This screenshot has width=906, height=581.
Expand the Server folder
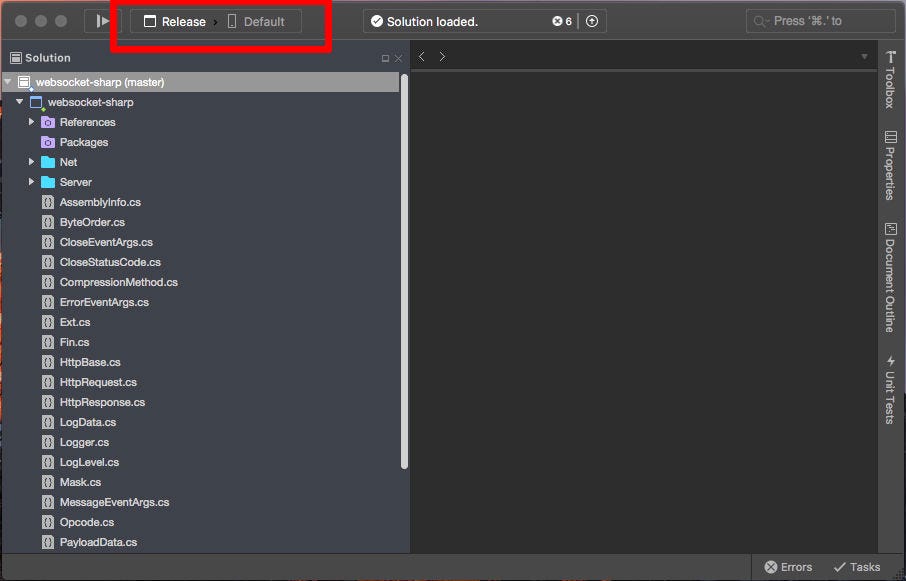point(30,182)
